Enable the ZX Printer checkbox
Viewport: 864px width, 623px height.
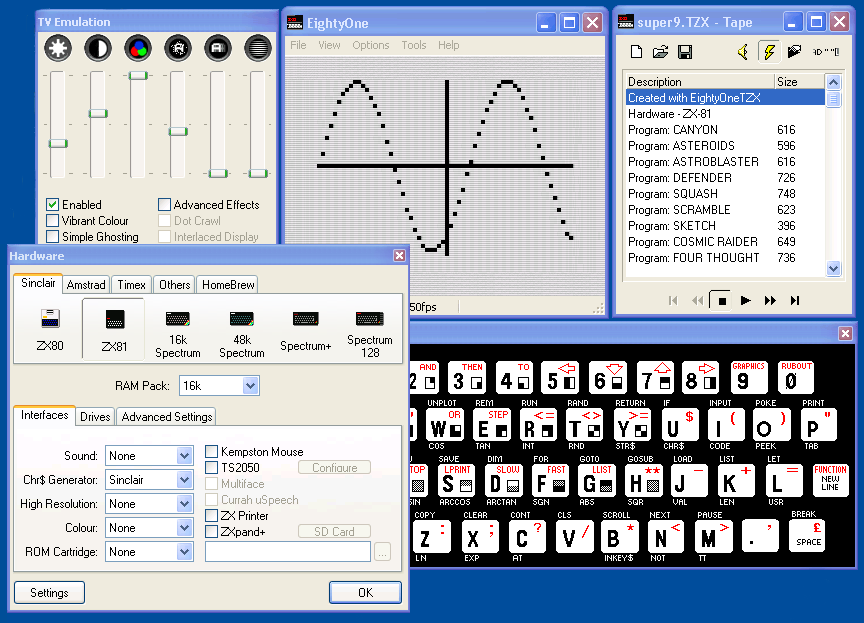click(212, 516)
